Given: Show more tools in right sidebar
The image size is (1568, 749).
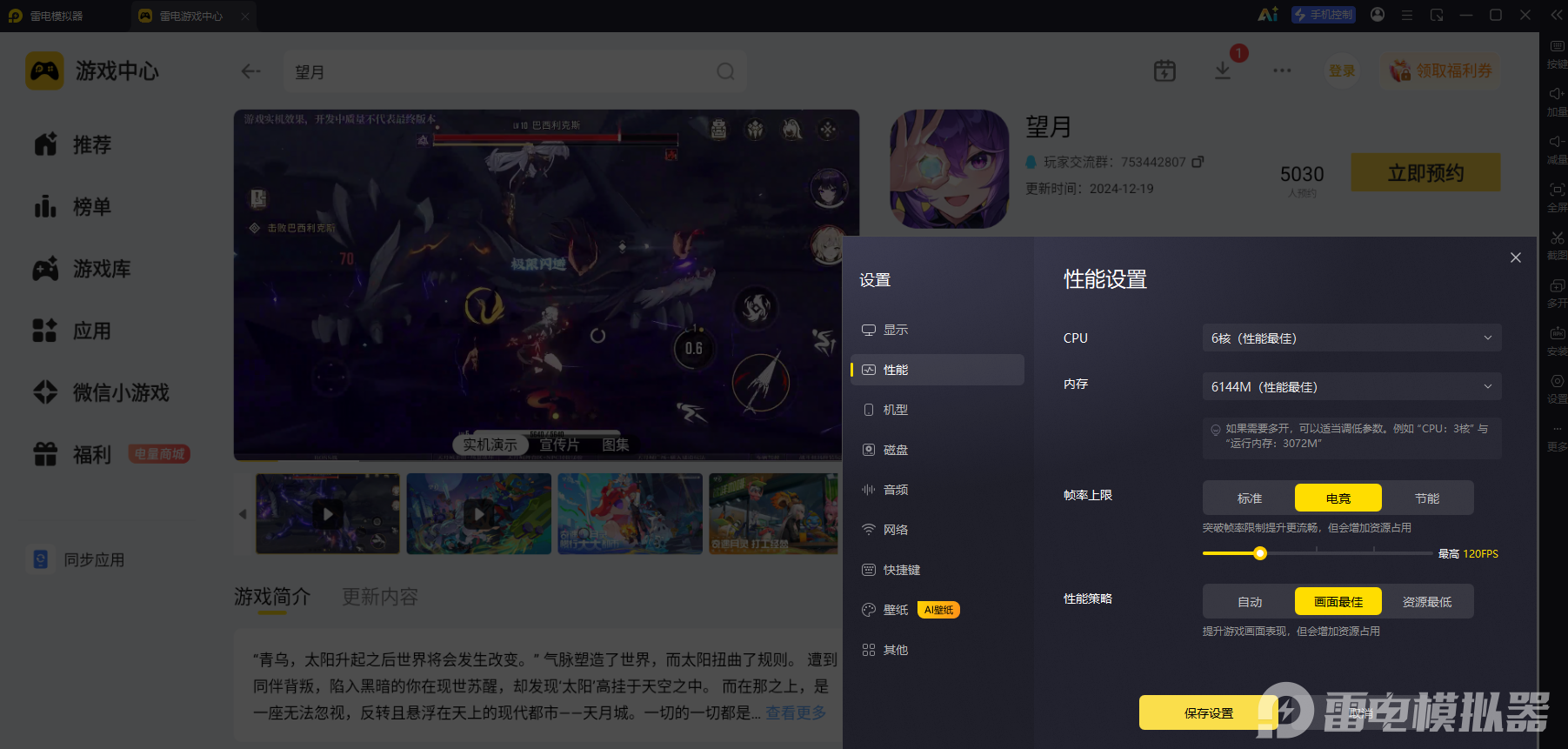Looking at the screenshot, I should coord(1557,437).
